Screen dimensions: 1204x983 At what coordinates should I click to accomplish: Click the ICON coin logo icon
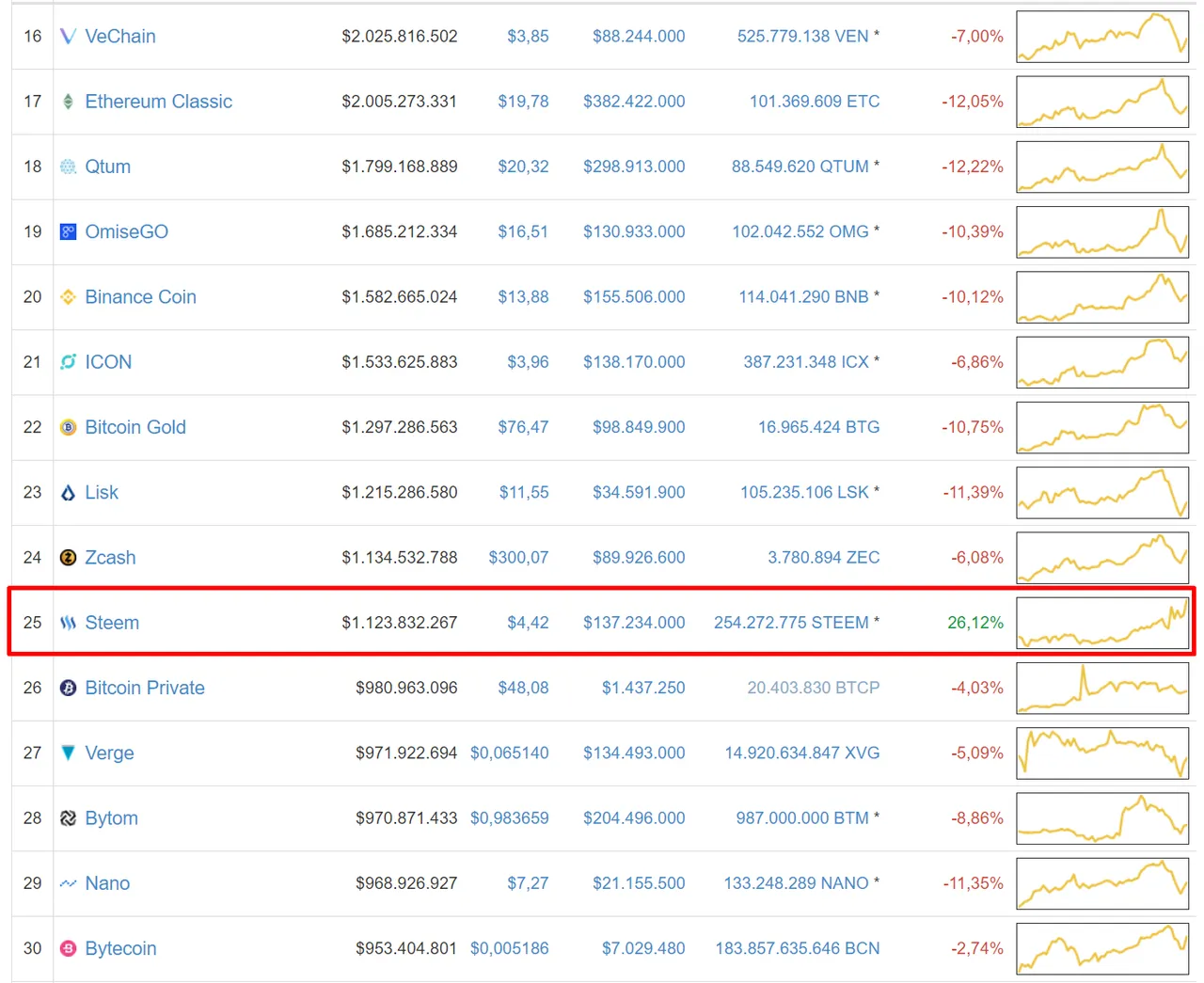[68, 362]
